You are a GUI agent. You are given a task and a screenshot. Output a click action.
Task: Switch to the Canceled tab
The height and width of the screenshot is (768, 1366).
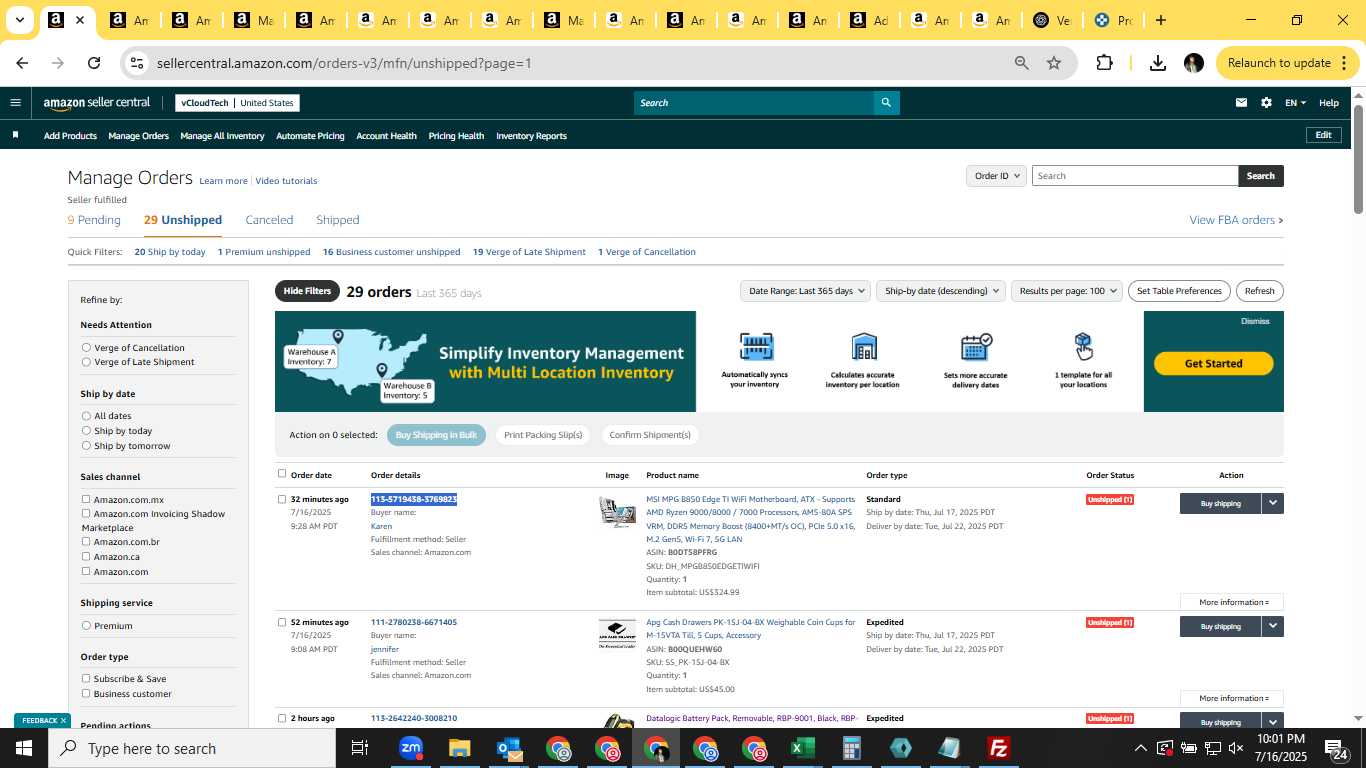click(x=269, y=220)
